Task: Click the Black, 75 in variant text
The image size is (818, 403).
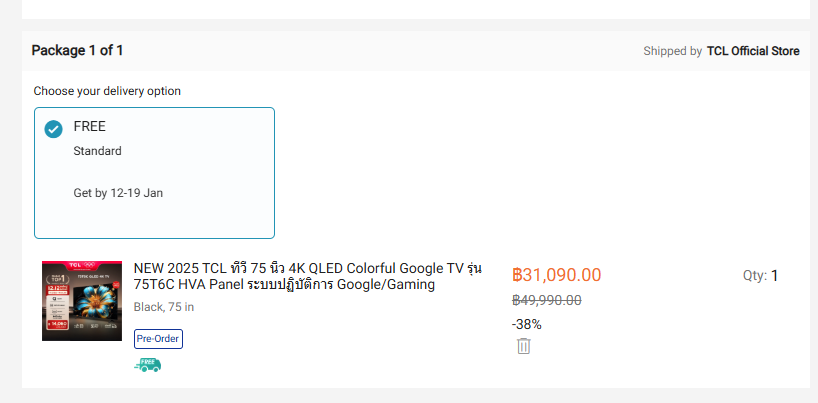Action: tap(164, 307)
